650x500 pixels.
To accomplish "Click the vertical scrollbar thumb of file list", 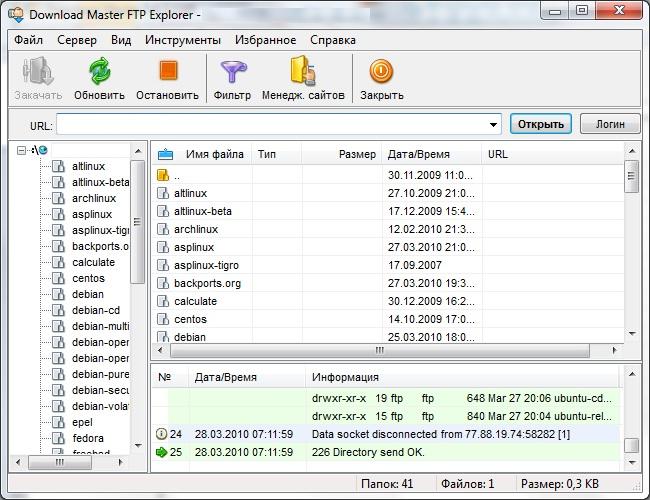I will (x=632, y=176).
